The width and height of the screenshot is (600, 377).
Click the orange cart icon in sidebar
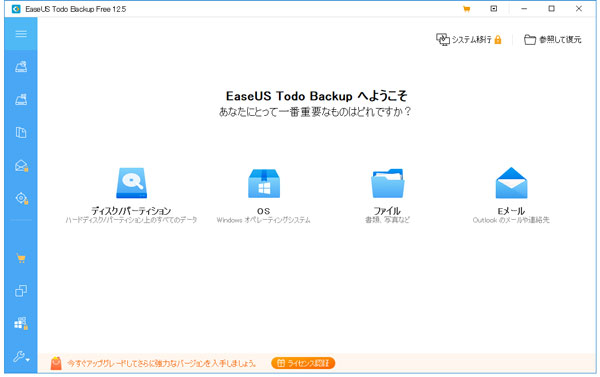tap(21, 258)
